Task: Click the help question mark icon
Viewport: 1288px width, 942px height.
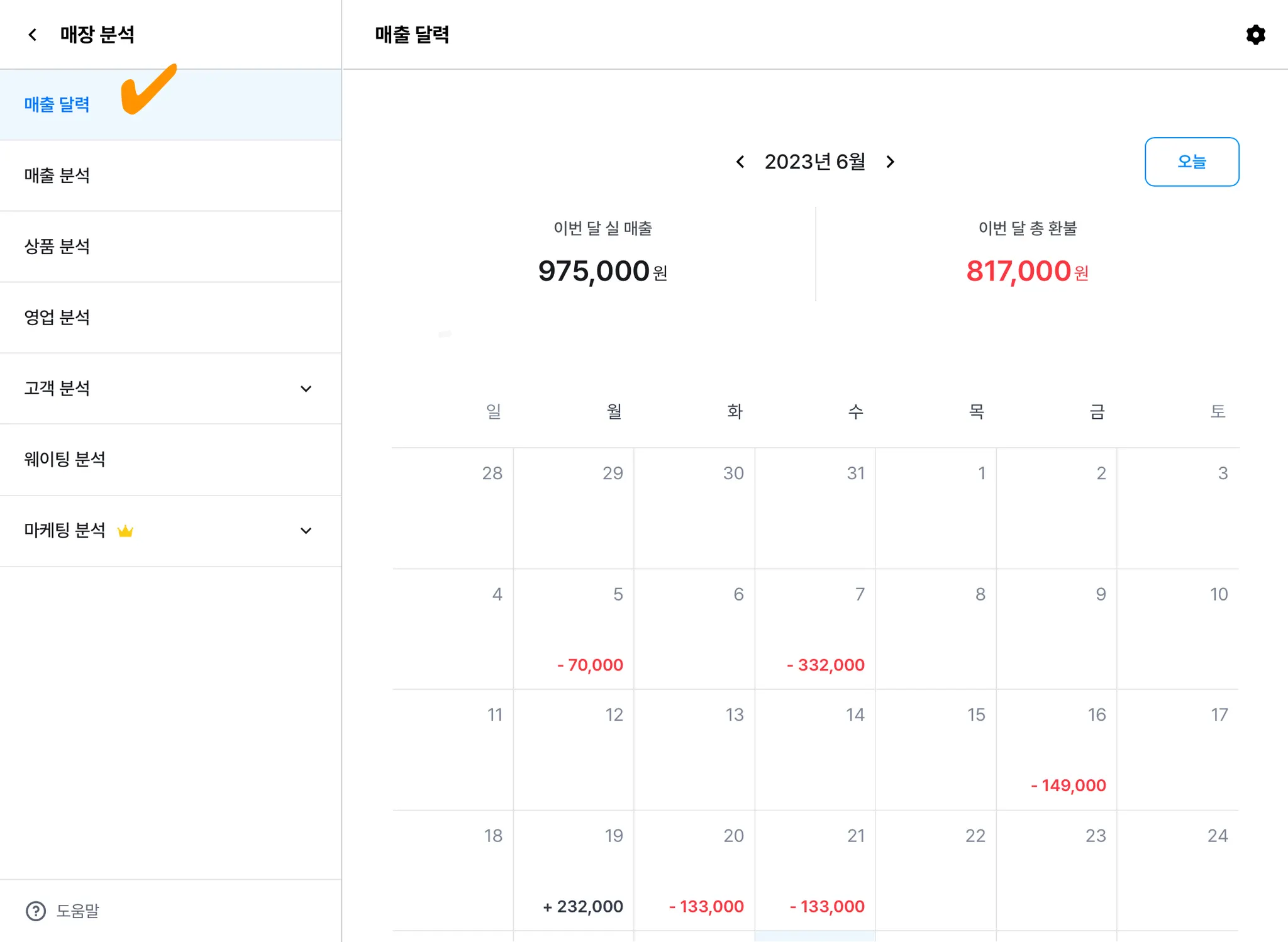Action: [36, 911]
